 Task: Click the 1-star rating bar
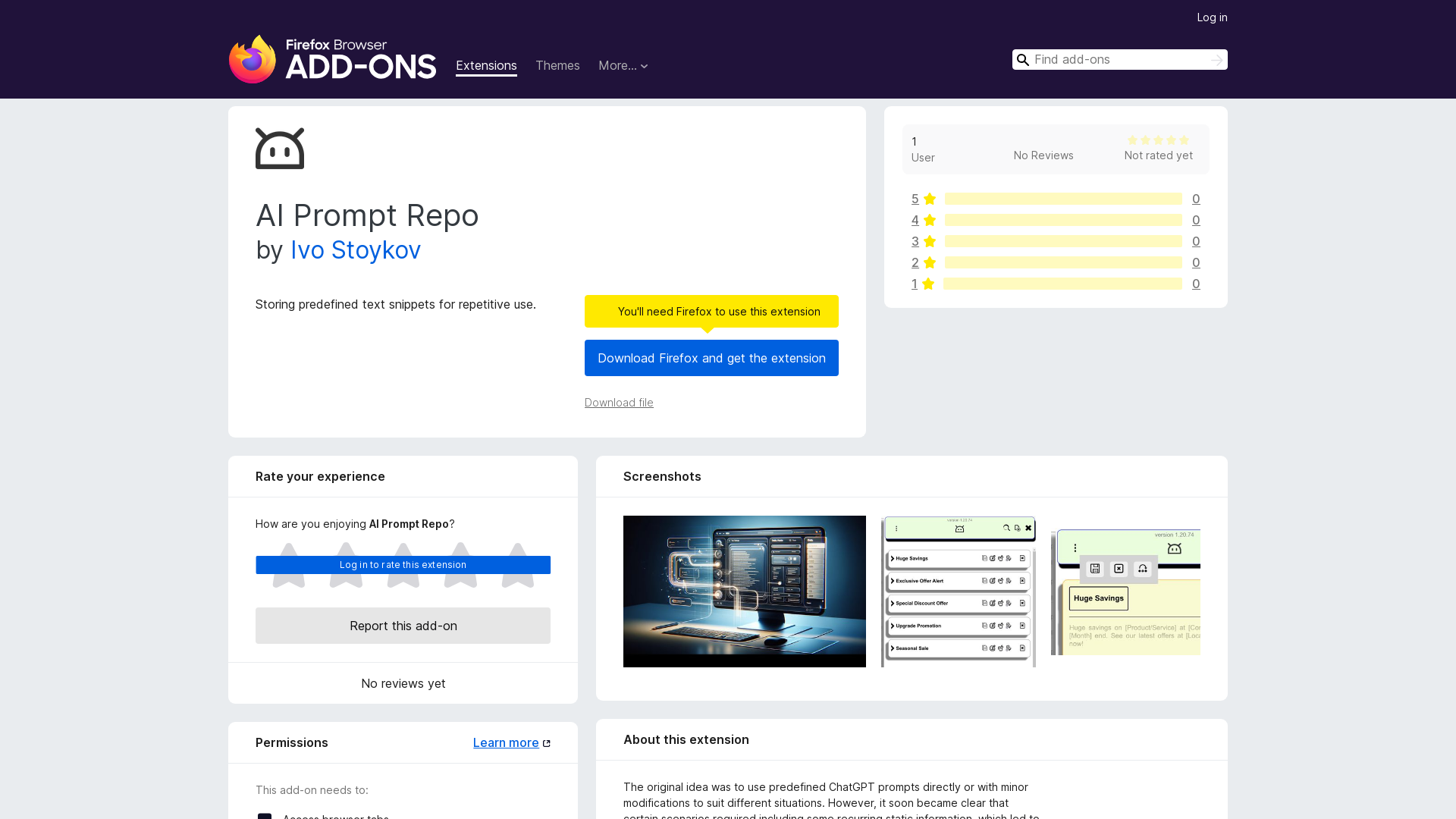pos(1062,284)
